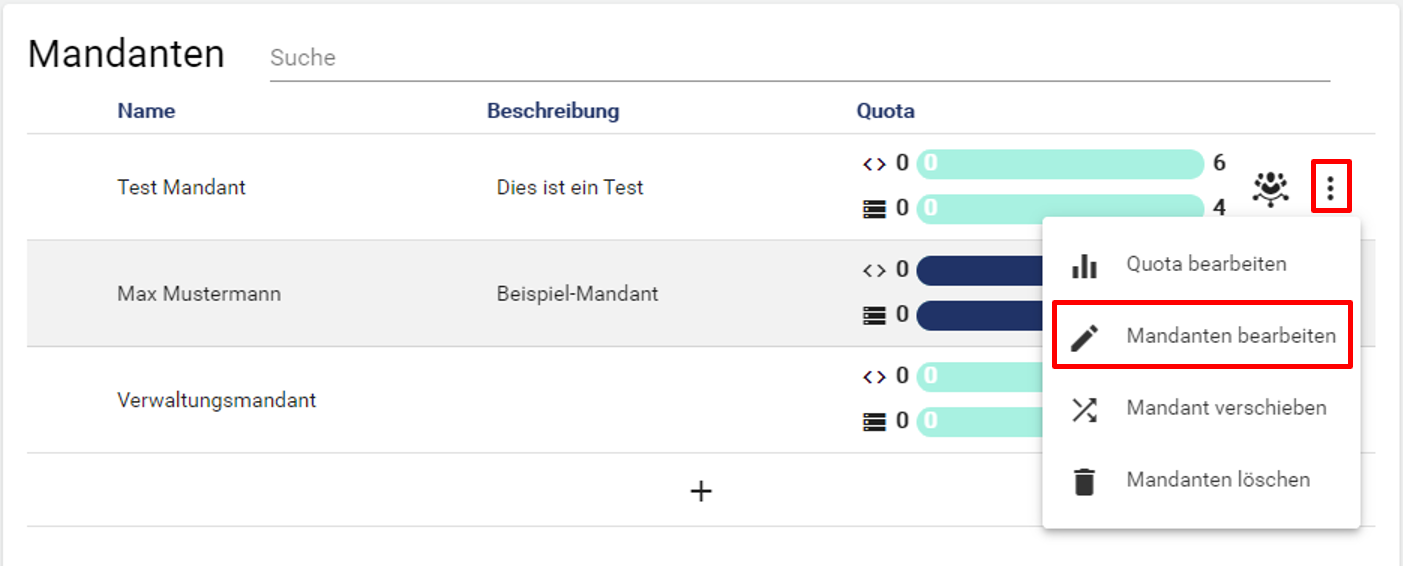Click the trash icon for Mandanten löschen
This screenshot has width=1403, height=568.
click(x=1084, y=481)
